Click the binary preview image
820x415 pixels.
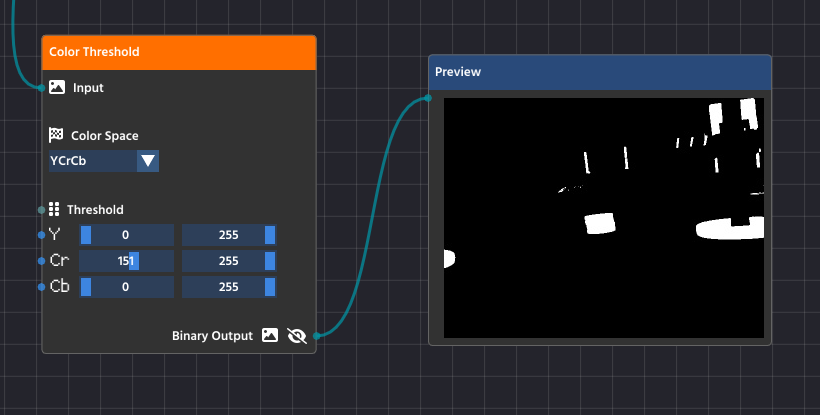point(603,217)
